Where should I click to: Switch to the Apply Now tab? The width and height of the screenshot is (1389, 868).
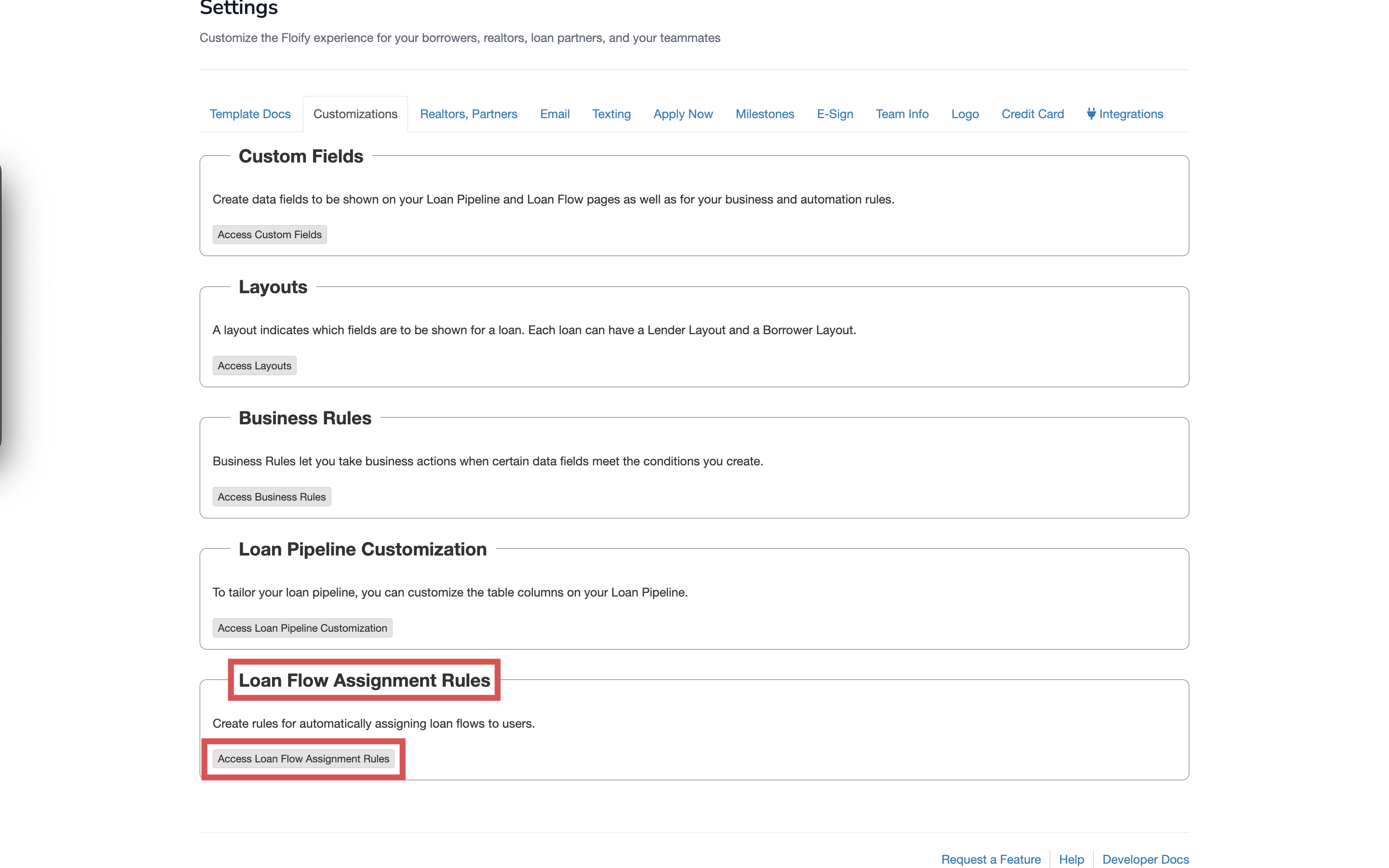(682, 114)
